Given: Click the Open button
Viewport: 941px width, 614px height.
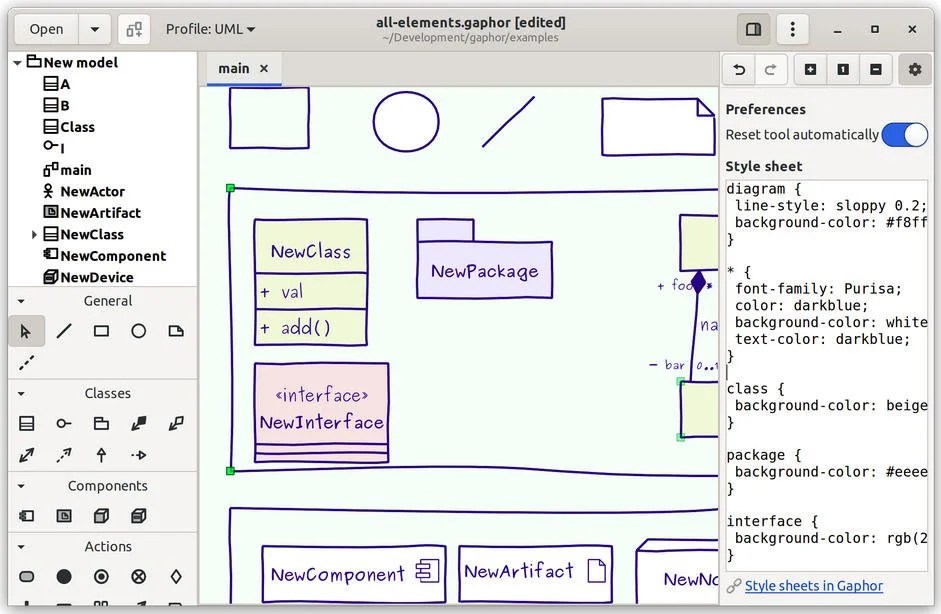Looking at the screenshot, I should 44,29.
